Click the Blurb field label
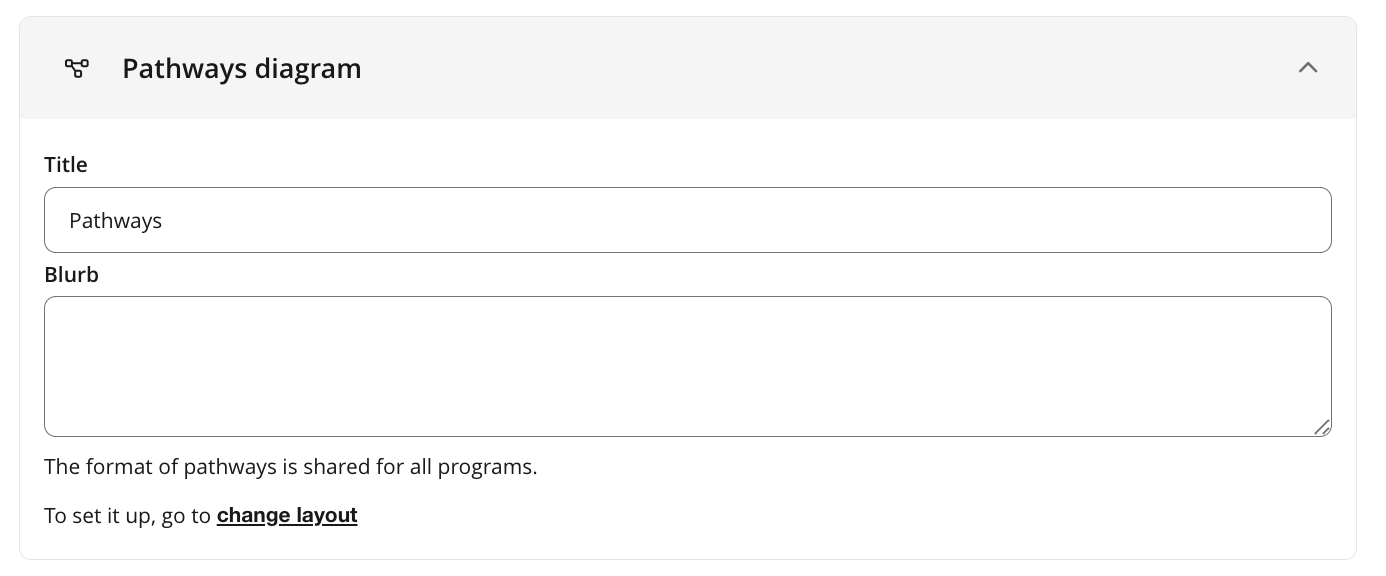The width and height of the screenshot is (1386, 576). [x=71, y=275]
